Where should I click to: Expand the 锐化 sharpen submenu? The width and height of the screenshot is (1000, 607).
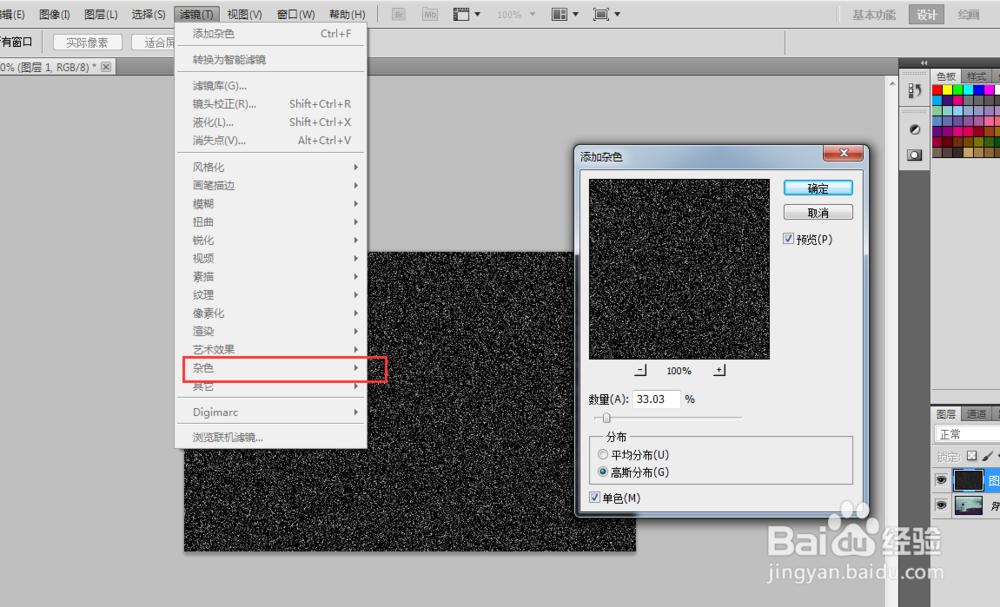pos(271,240)
